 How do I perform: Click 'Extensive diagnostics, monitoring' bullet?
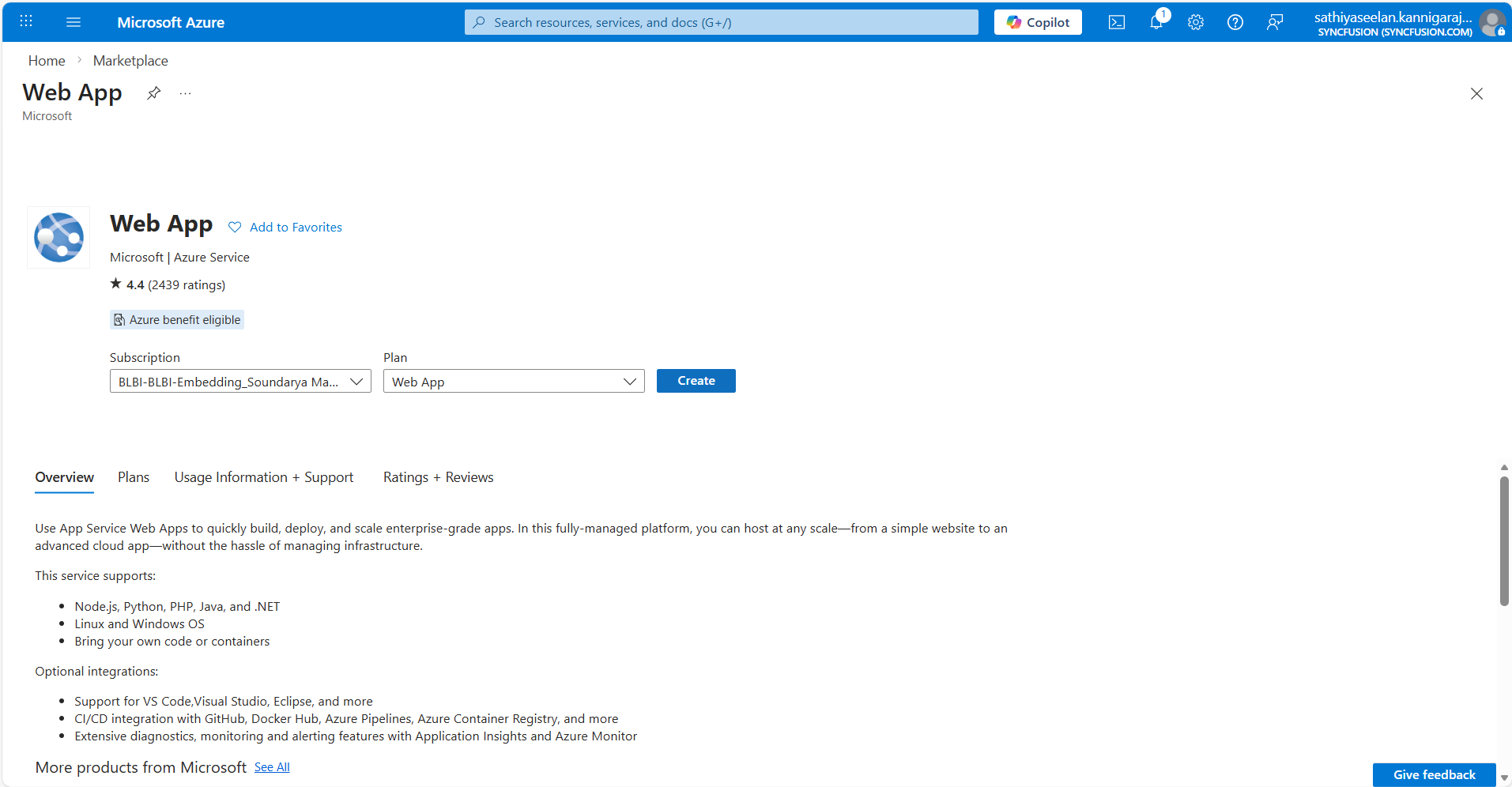pos(356,736)
